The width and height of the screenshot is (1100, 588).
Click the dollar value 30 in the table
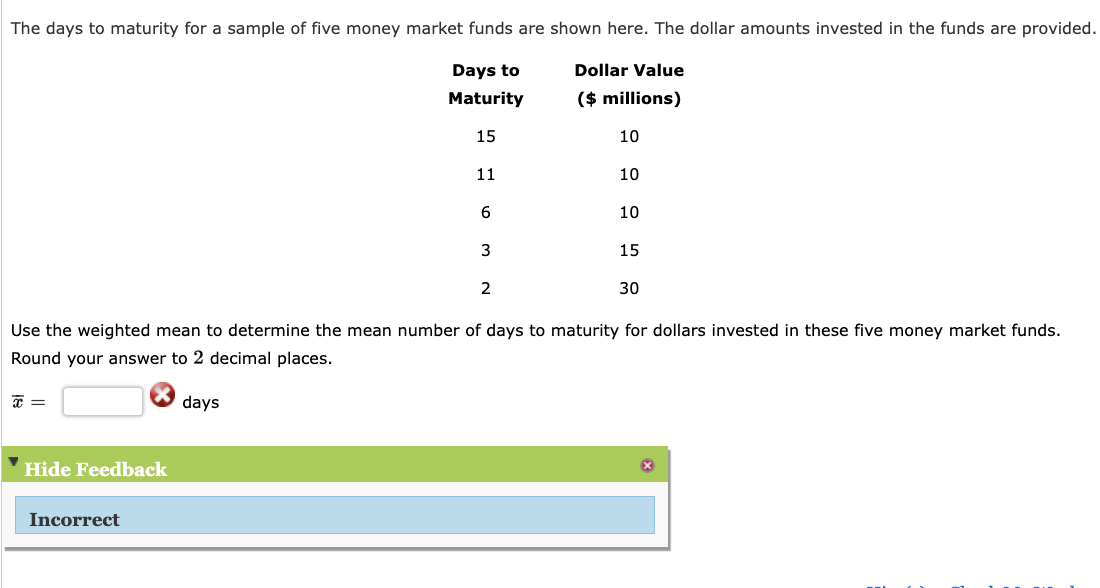click(x=629, y=288)
